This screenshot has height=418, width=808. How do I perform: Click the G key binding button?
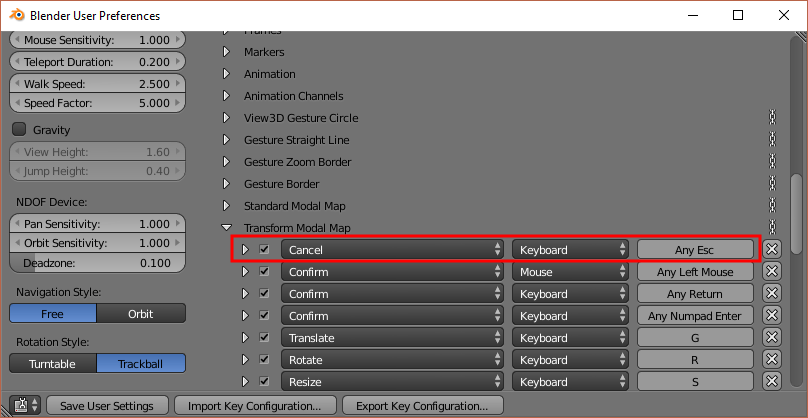tap(695, 338)
